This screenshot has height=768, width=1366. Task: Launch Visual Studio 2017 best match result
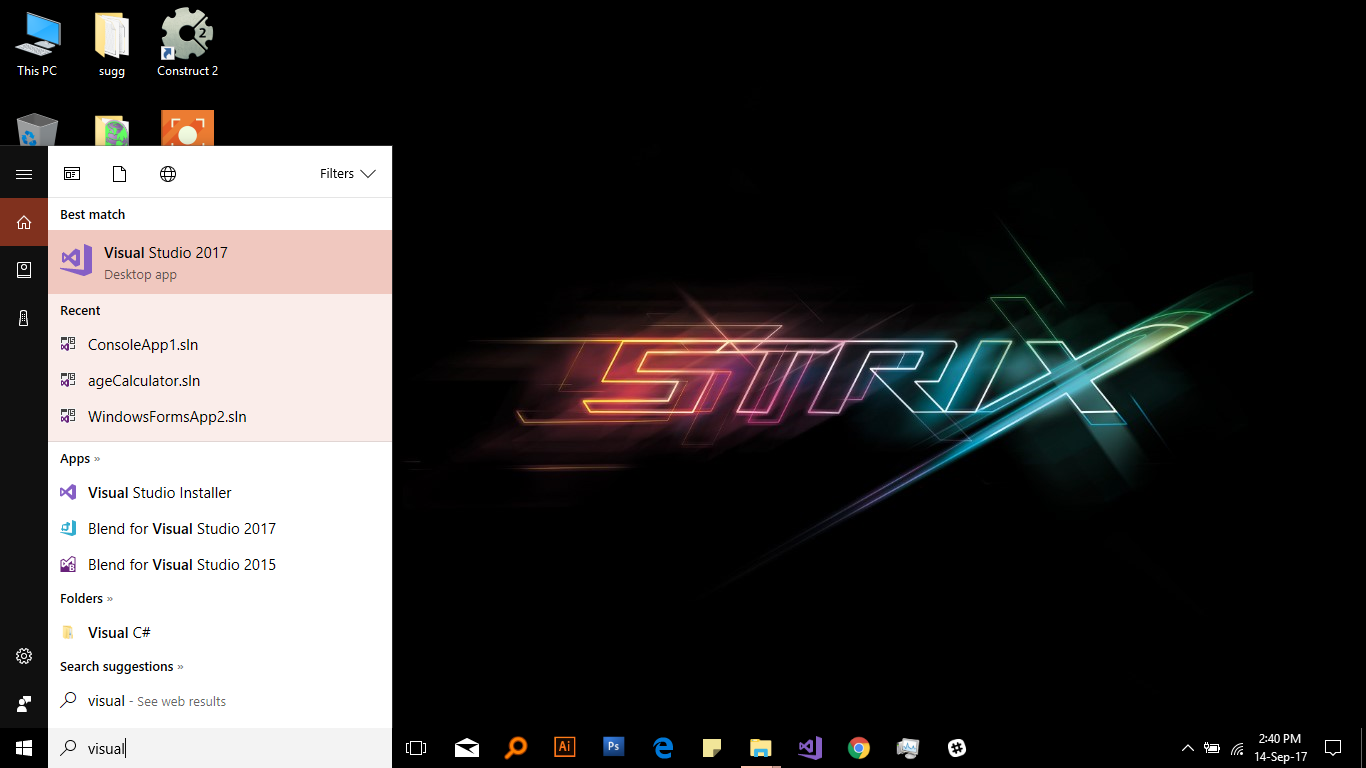tap(220, 262)
